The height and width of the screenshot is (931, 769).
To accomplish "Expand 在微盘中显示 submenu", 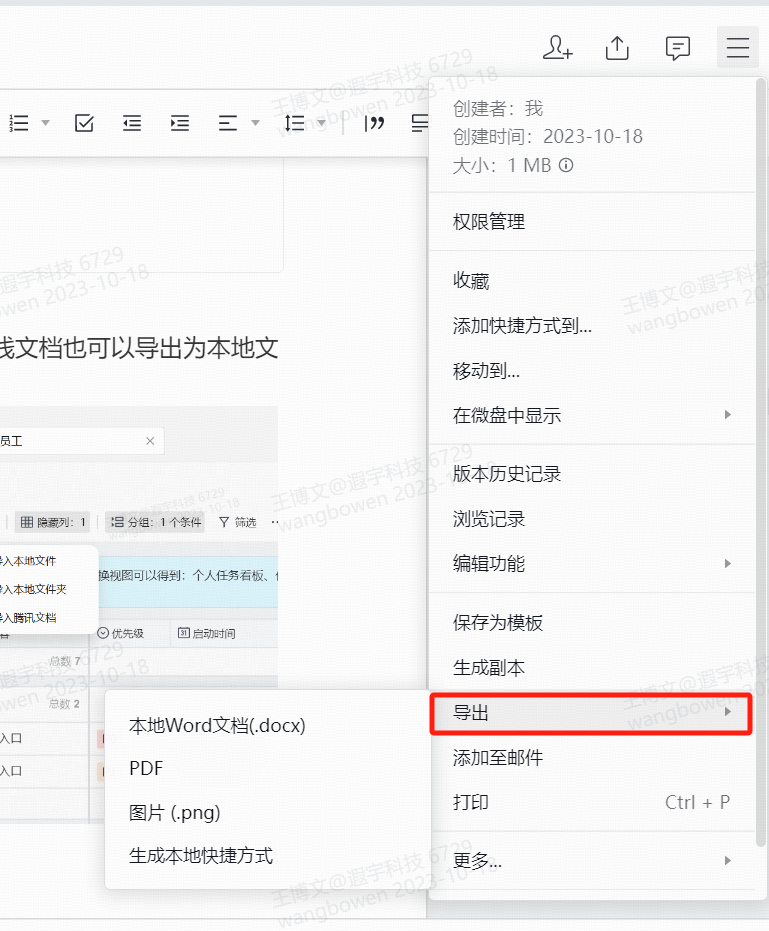I will pos(592,415).
